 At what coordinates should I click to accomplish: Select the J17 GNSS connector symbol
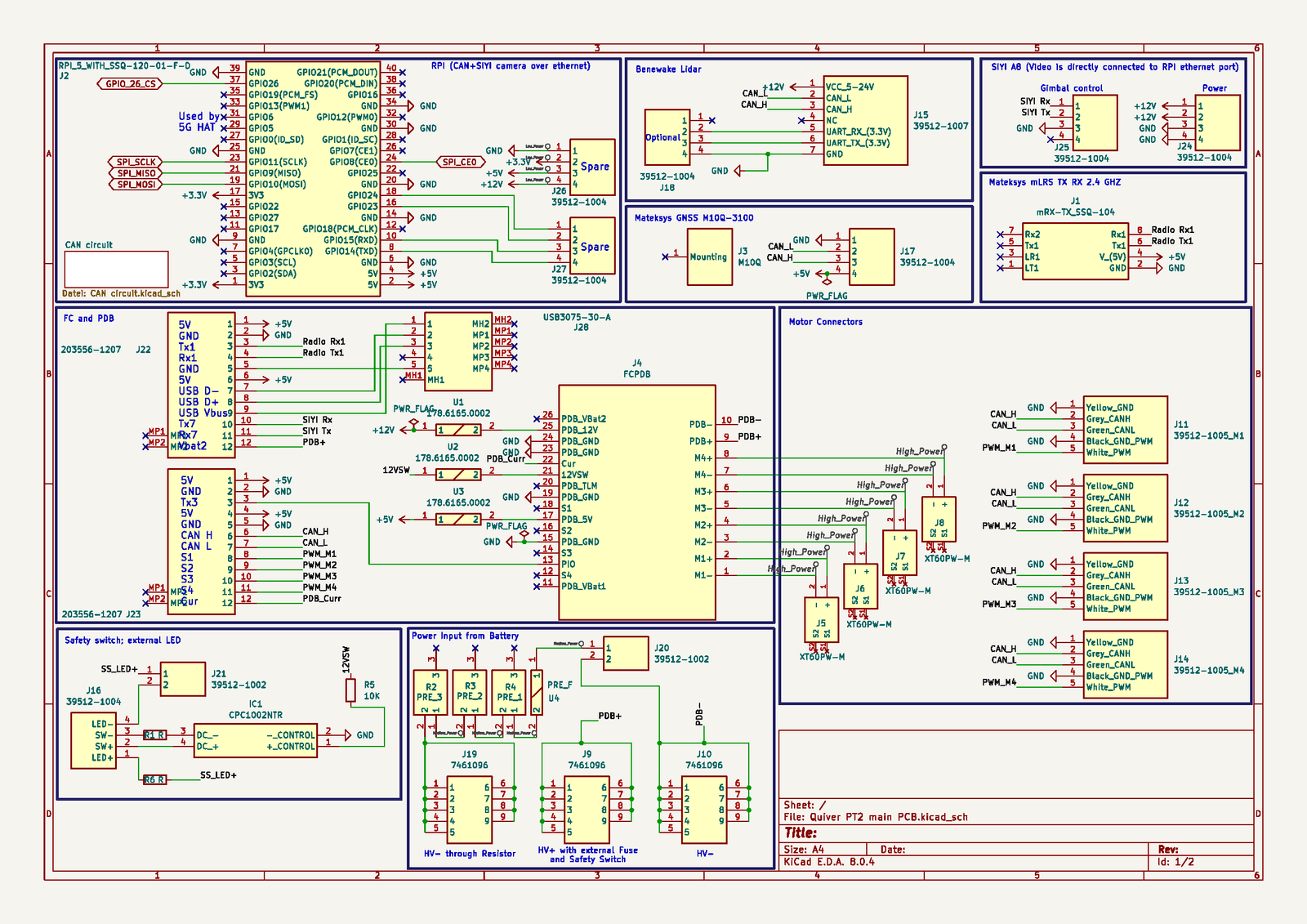tap(872, 257)
